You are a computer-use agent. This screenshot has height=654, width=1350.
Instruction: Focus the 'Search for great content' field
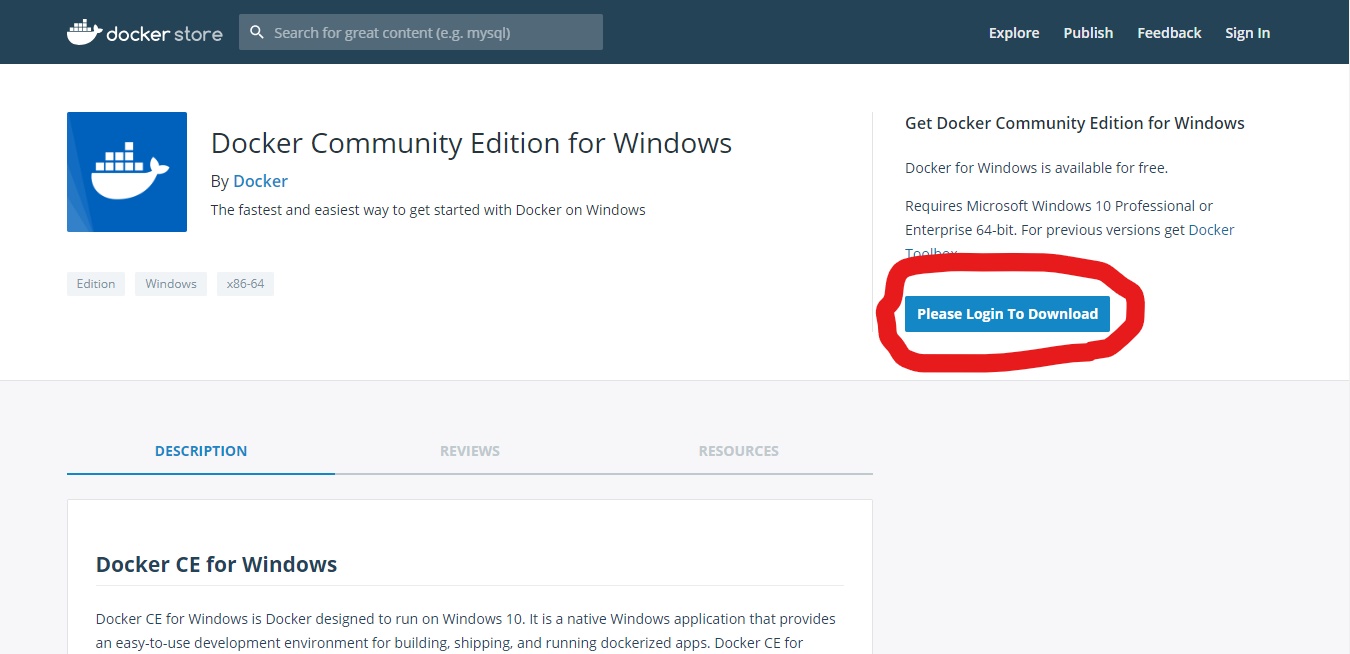(x=421, y=32)
